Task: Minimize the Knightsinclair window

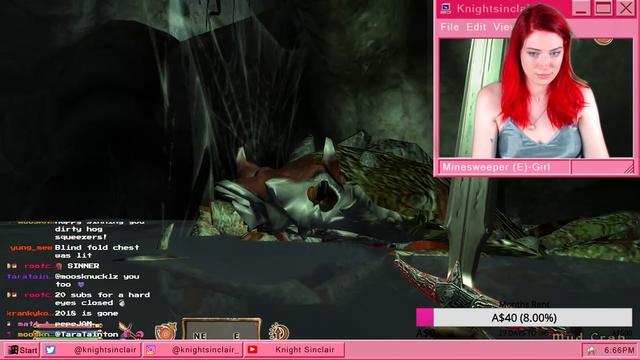Action: tap(581, 8)
